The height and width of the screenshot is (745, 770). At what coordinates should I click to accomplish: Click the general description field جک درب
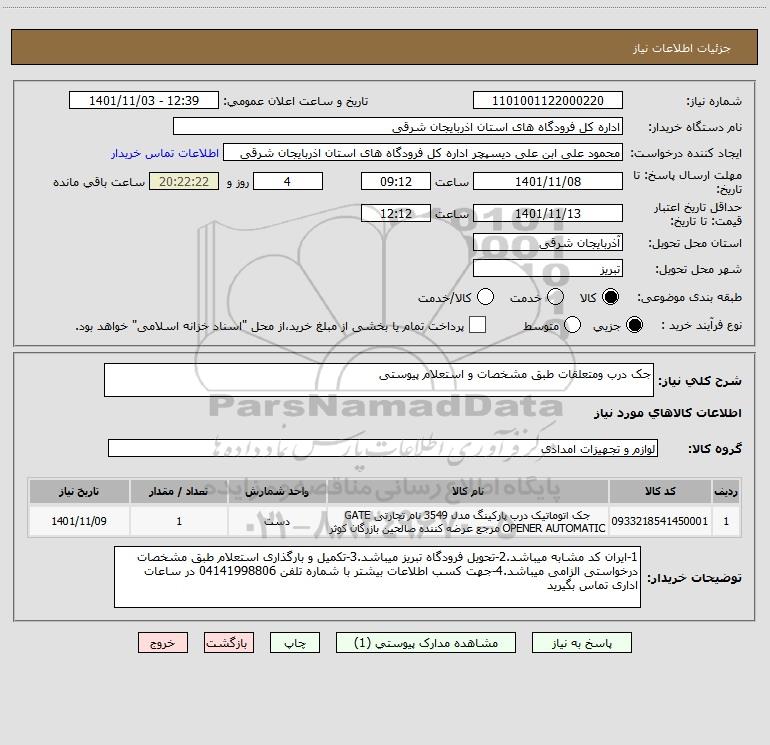(x=379, y=380)
